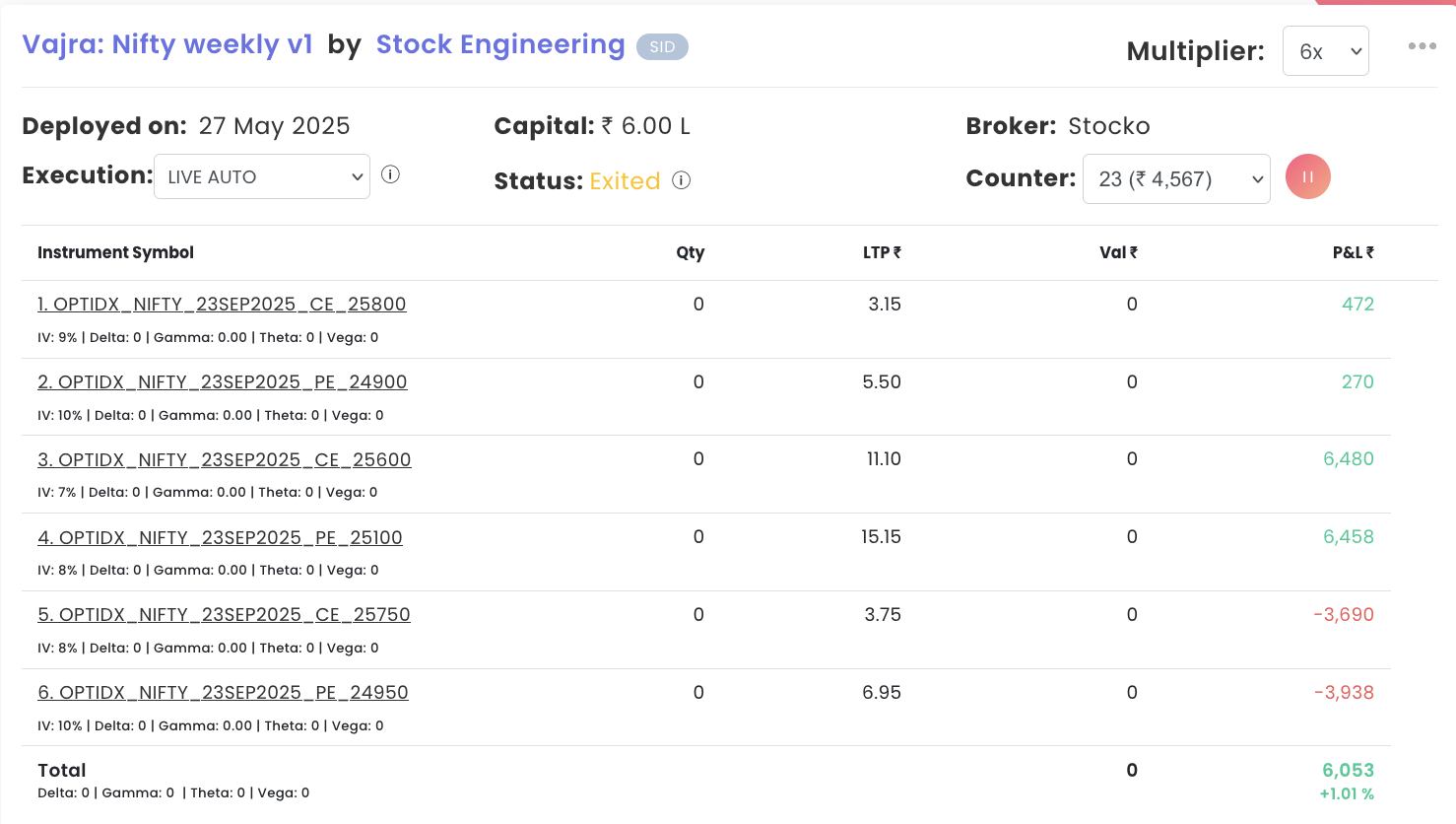Click the info icon next to Exited status
Image resolution: width=1456 pixels, height=824 pixels.
click(x=681, y=180)
